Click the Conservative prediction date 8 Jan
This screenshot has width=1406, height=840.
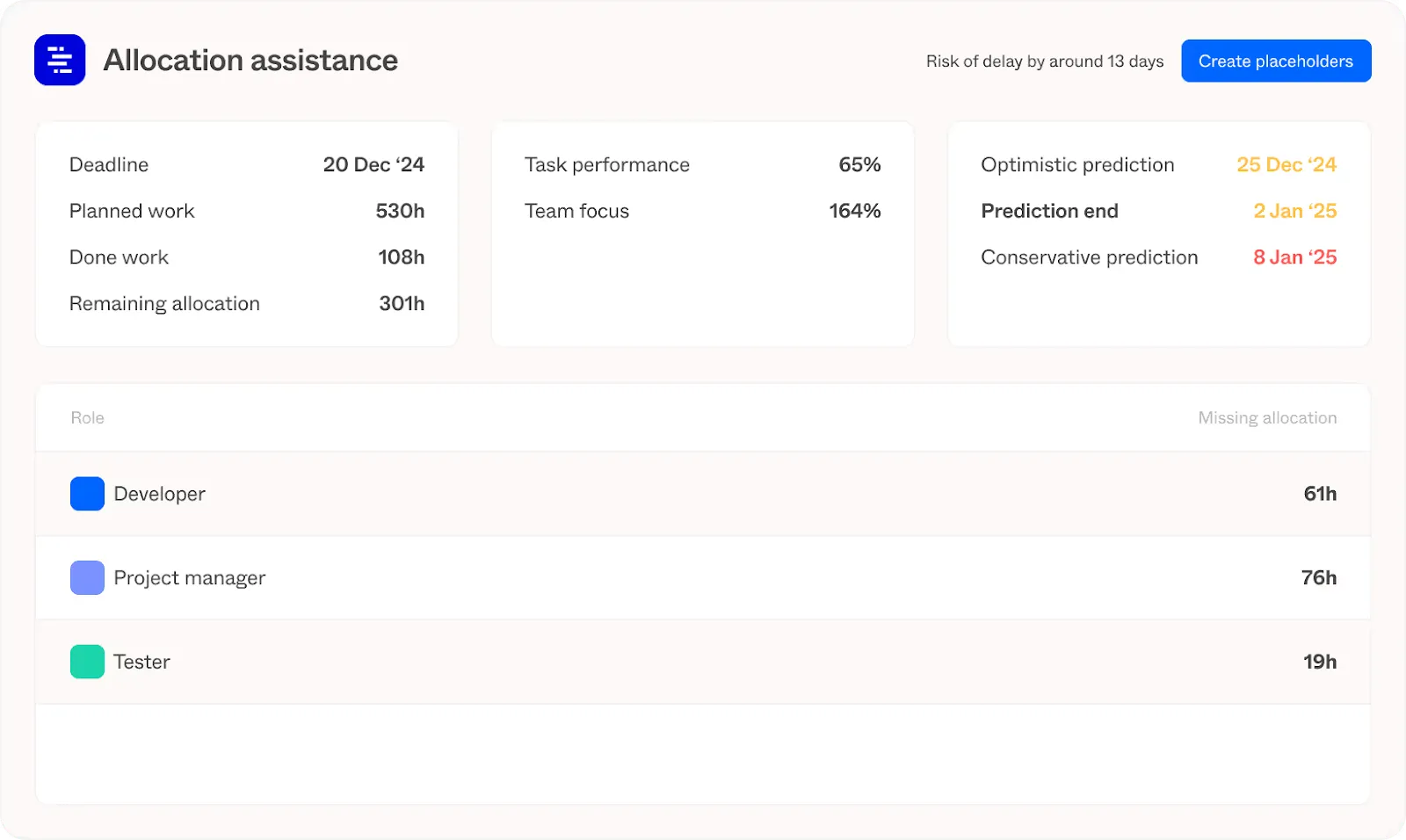pyautogui.click(x=1295, y=257)
